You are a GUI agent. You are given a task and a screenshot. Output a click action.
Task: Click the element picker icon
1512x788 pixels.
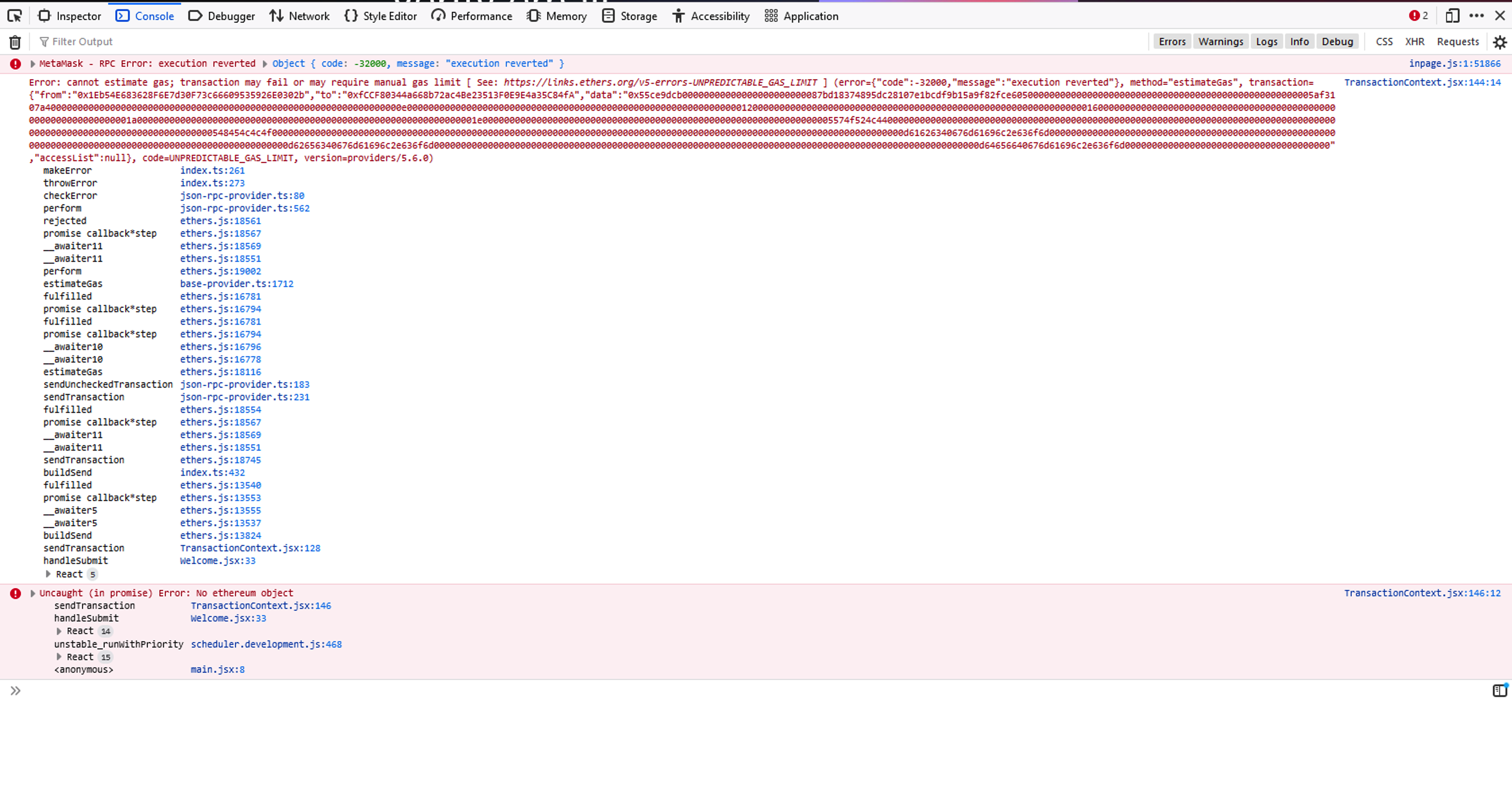point(15,16)
